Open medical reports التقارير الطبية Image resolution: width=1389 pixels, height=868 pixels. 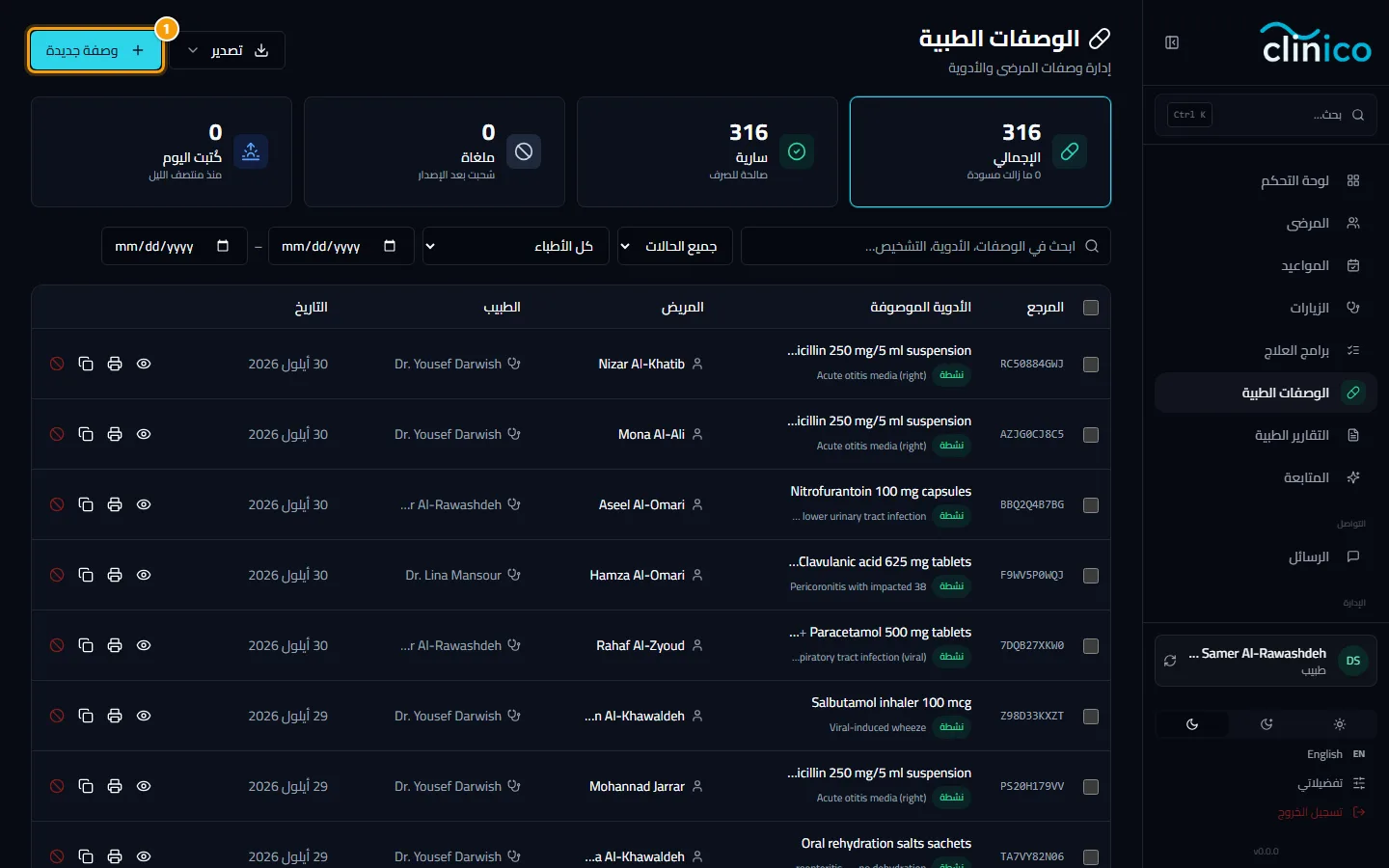1266,435
